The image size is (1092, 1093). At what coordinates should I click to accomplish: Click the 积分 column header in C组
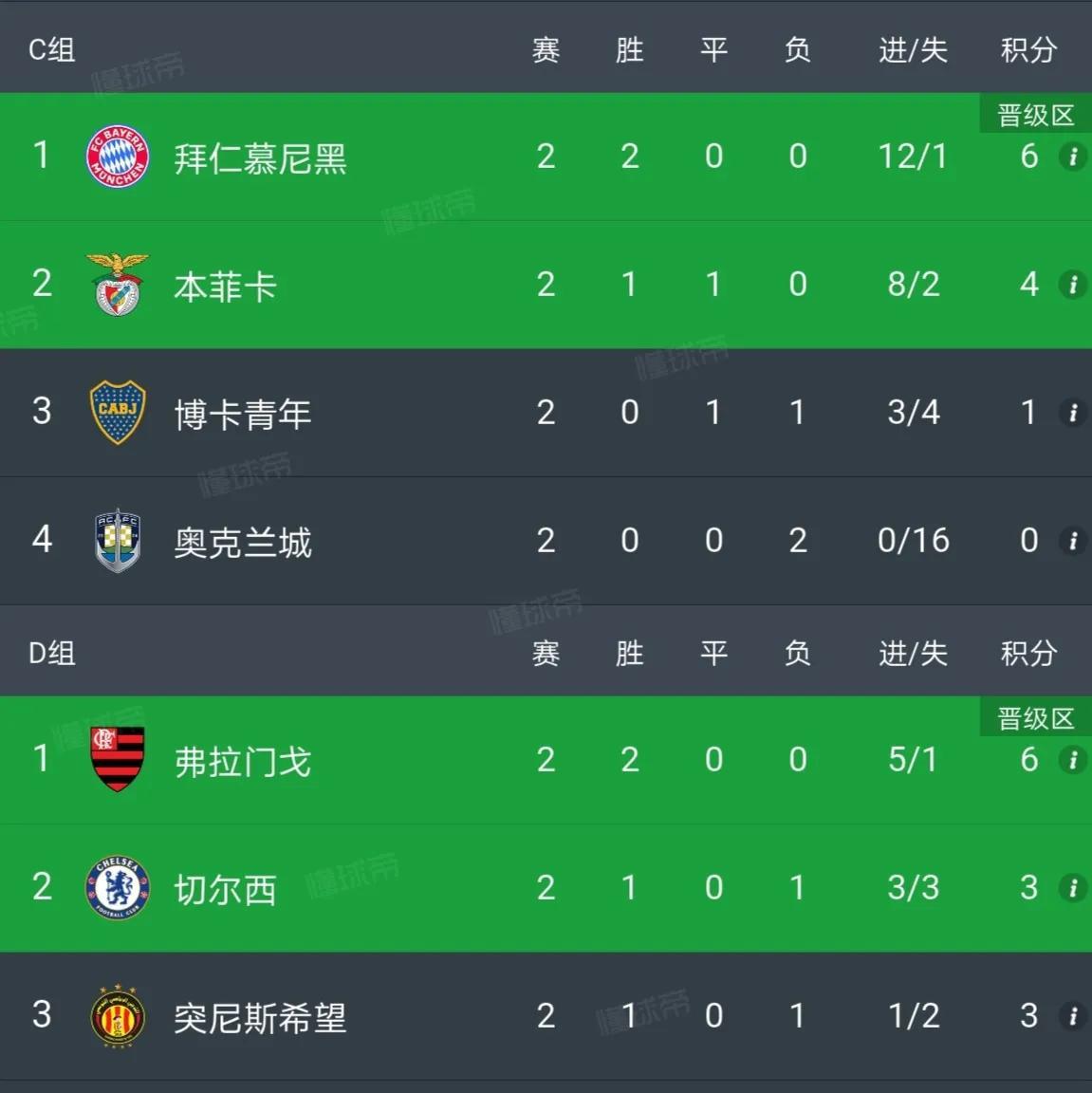pos(1028,49)
